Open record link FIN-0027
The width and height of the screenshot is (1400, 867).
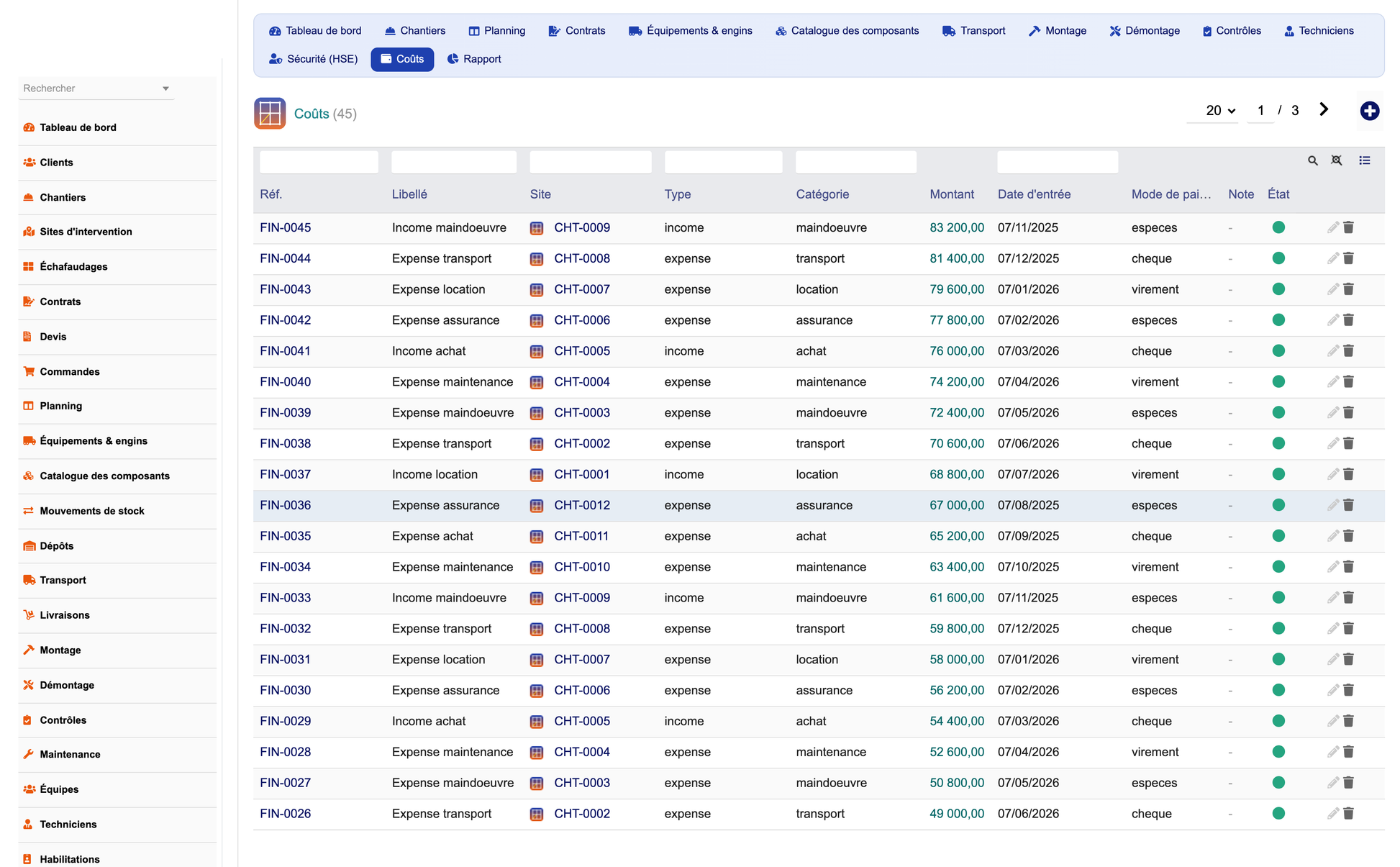tap(286, 783)
